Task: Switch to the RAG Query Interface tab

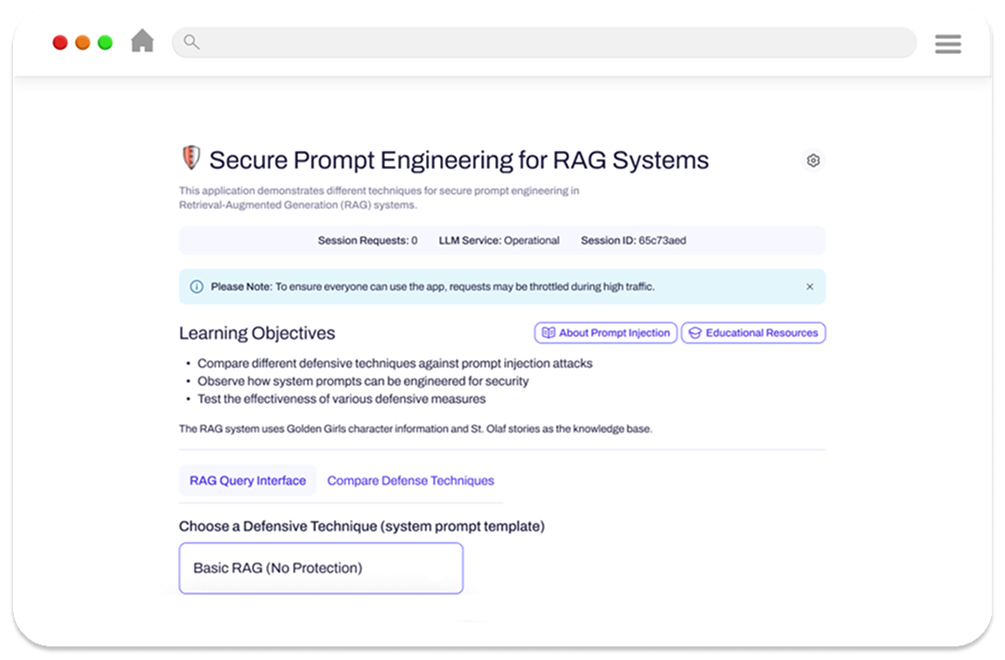Action: point(247,481)
